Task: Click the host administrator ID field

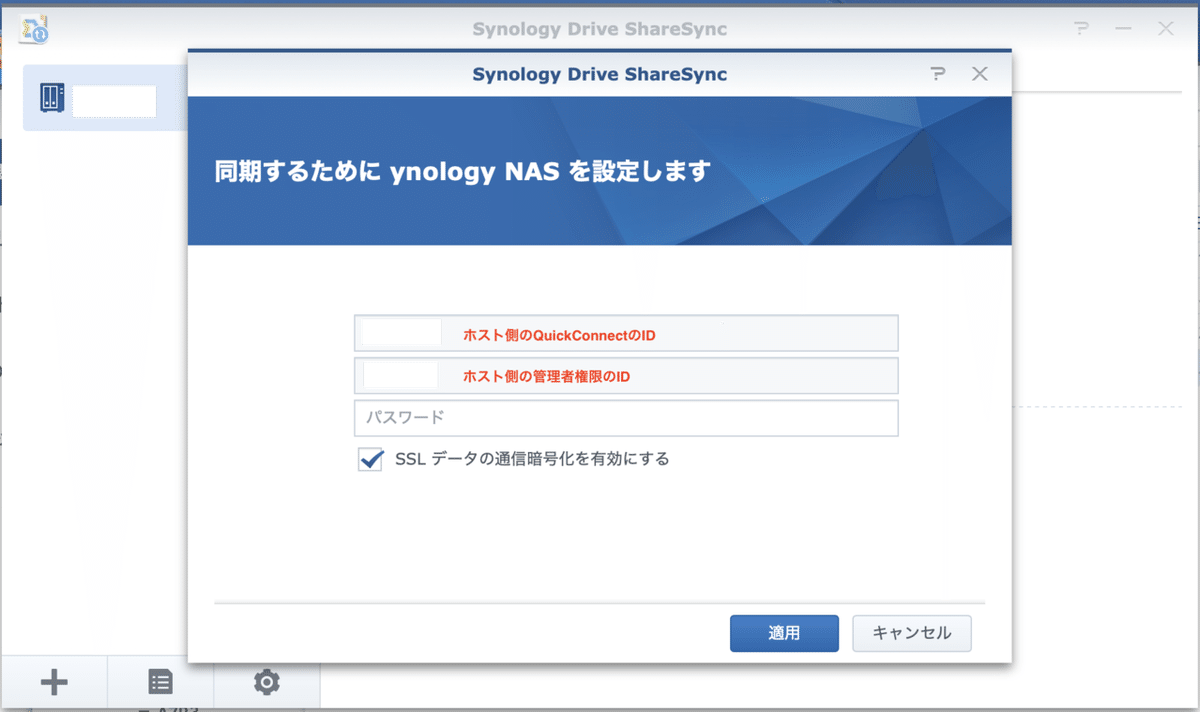Action: click(626, 376)
